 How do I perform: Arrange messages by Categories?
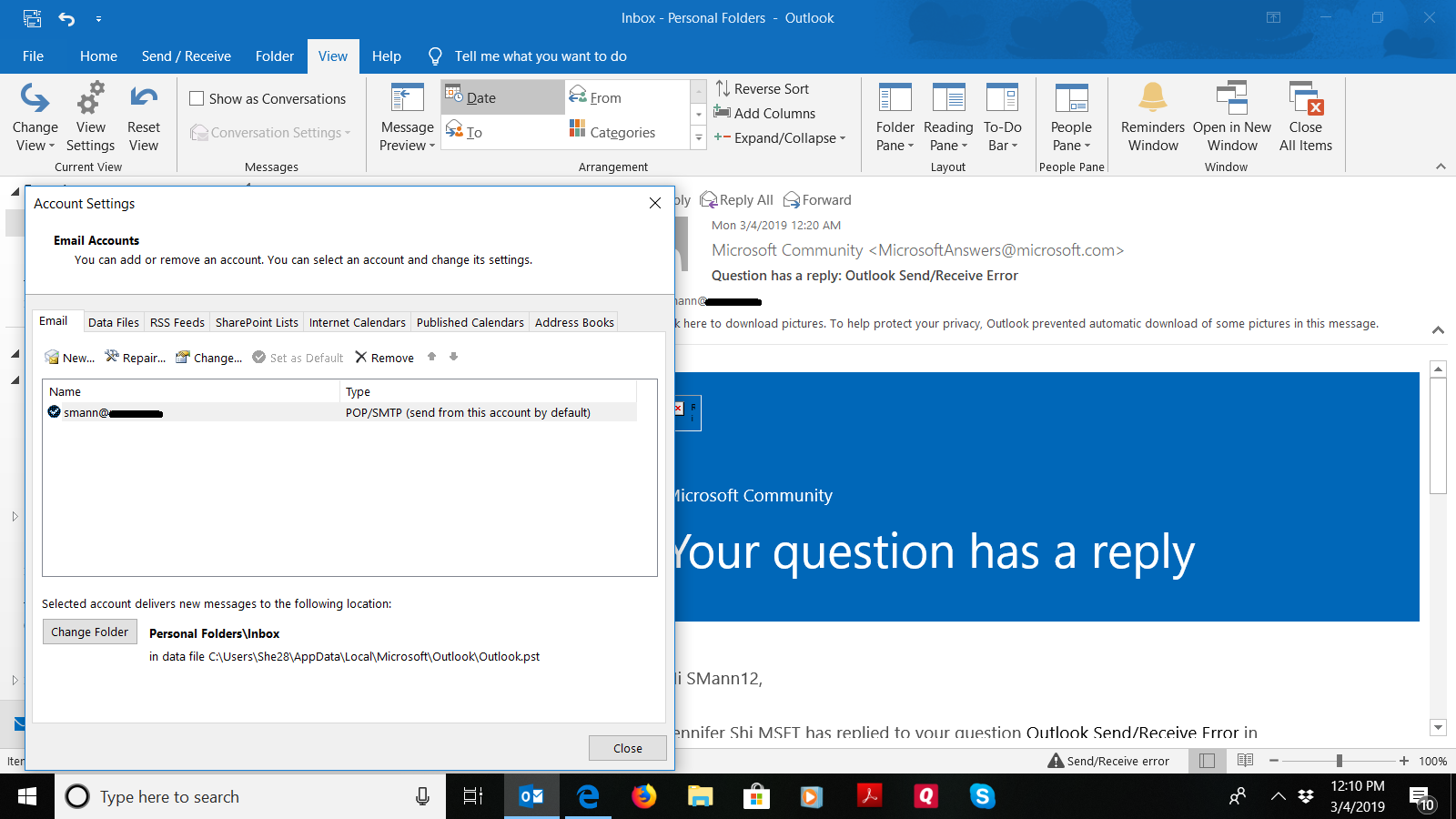coord(626,132)
